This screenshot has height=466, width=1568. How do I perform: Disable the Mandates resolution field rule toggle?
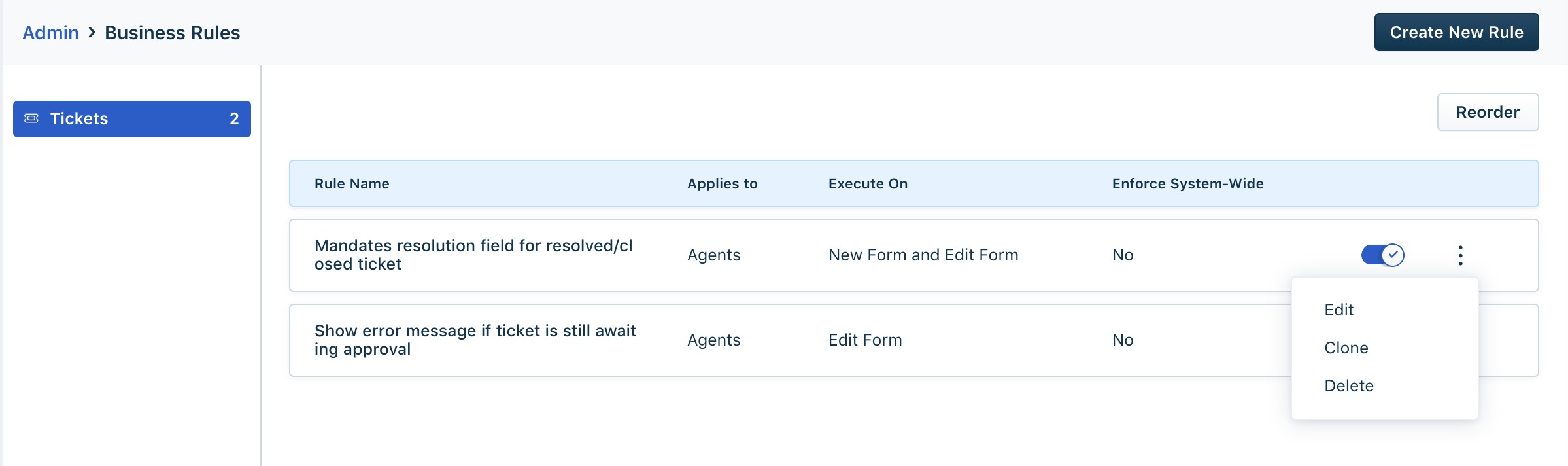coord(1382,255)
